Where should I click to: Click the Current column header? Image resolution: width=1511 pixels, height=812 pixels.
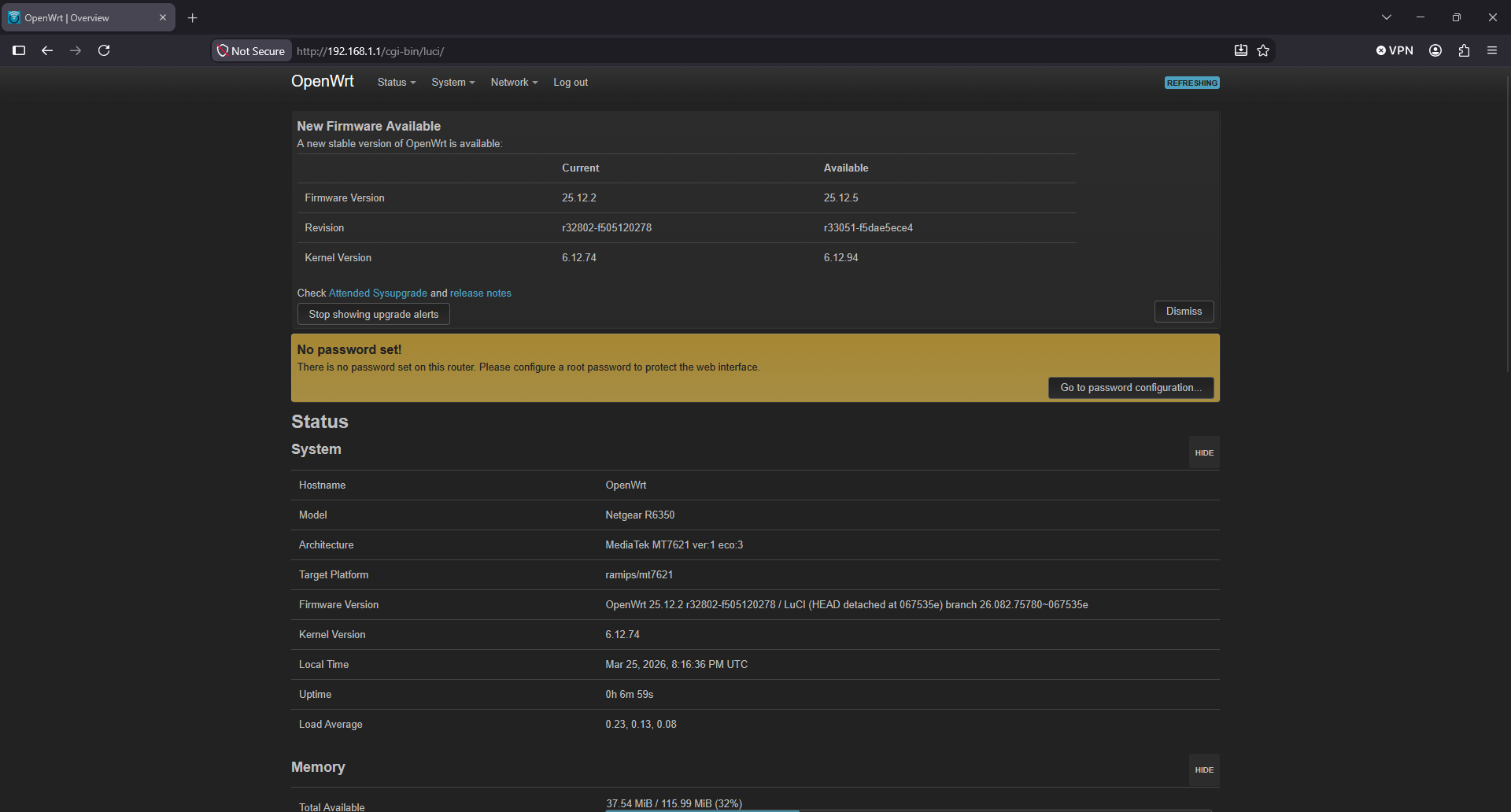coord(580,168)
